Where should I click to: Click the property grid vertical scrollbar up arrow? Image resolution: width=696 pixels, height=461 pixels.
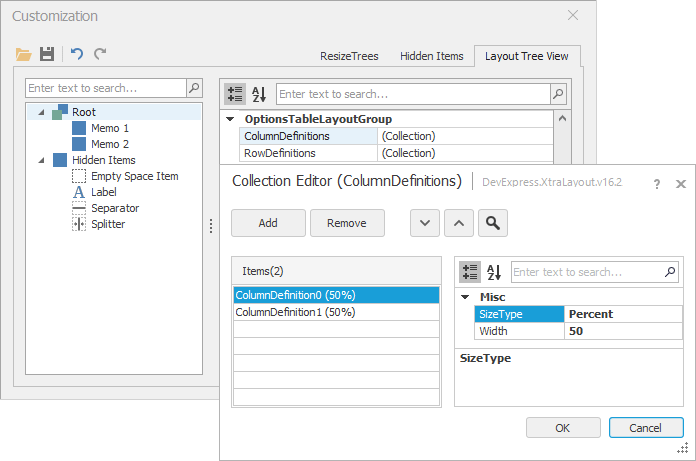point(562,119)
